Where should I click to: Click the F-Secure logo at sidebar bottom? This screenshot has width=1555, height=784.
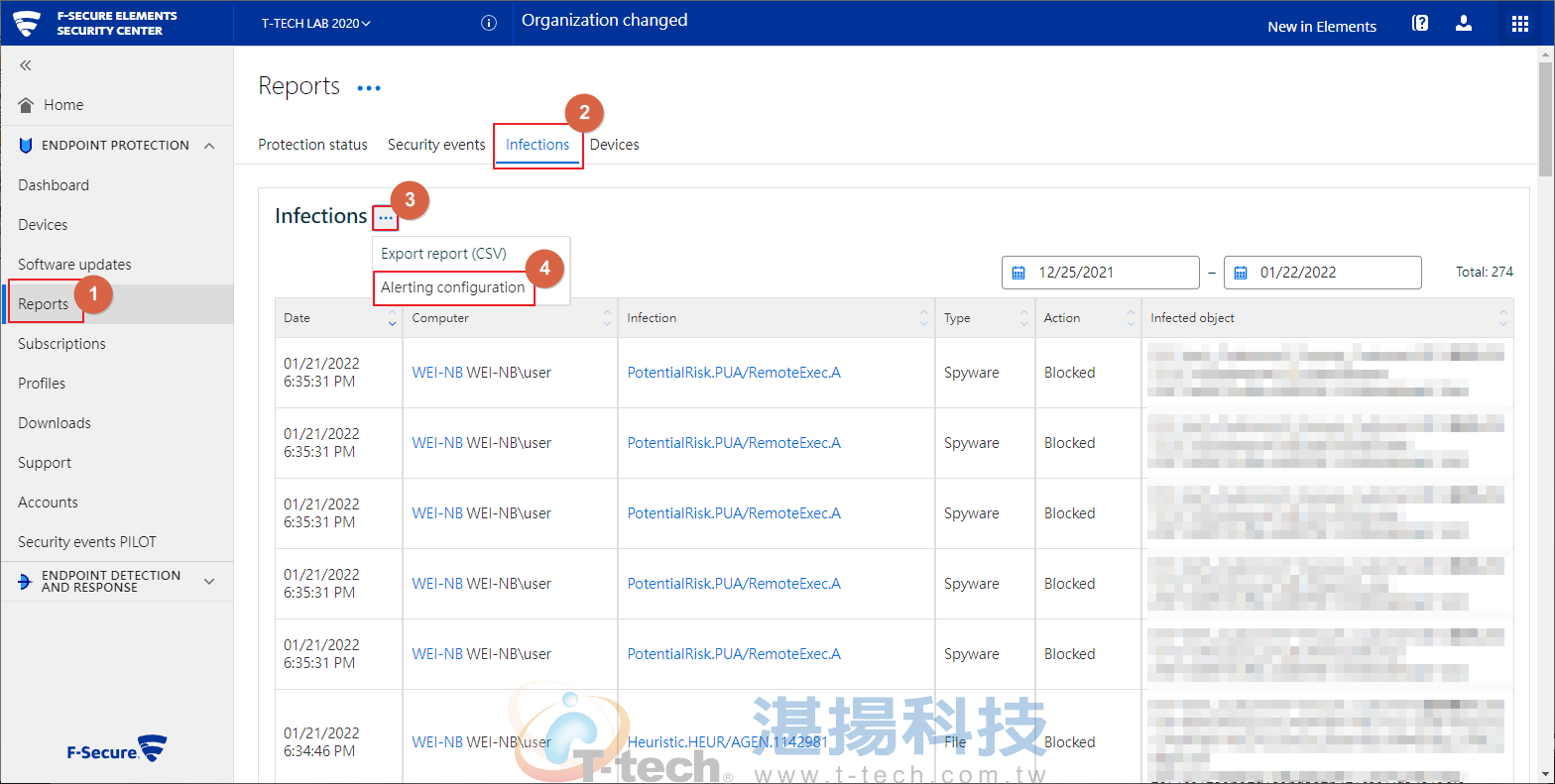click(x=117, y=749)
